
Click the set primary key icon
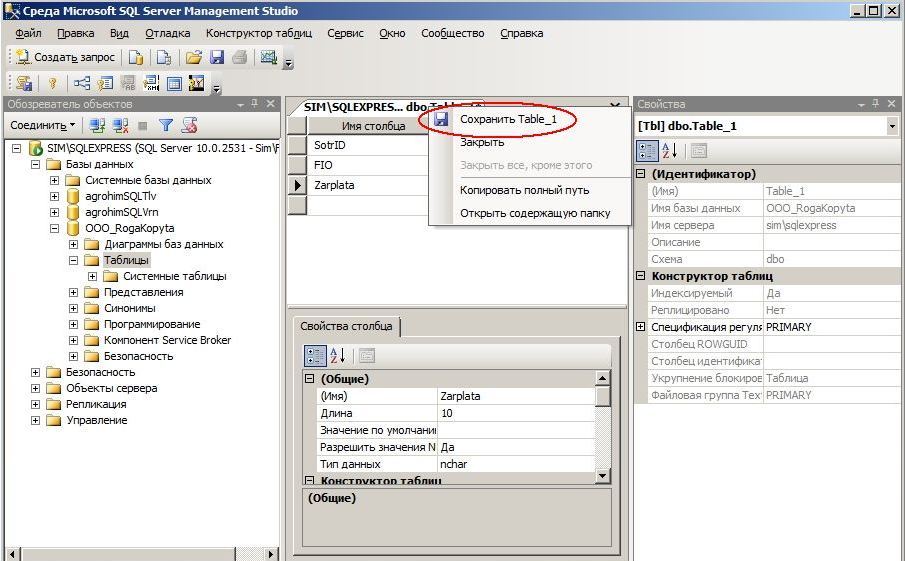click(x=53, y=84)
